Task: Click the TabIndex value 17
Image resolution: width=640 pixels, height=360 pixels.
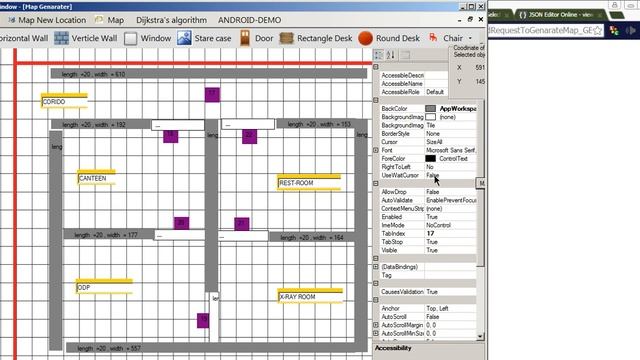Action: tap(451, 233)
